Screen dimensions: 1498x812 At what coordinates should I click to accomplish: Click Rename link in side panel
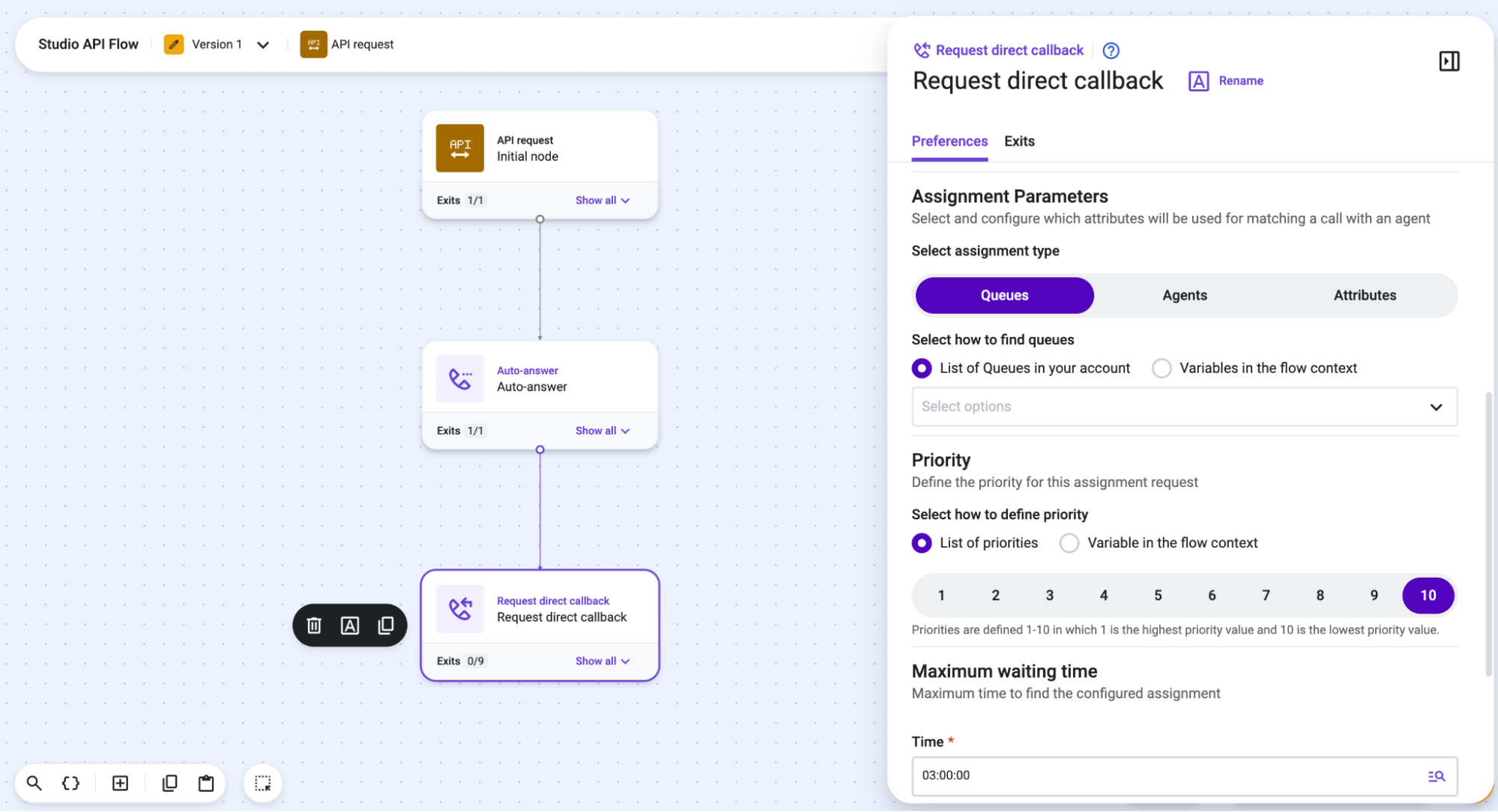1240,81
